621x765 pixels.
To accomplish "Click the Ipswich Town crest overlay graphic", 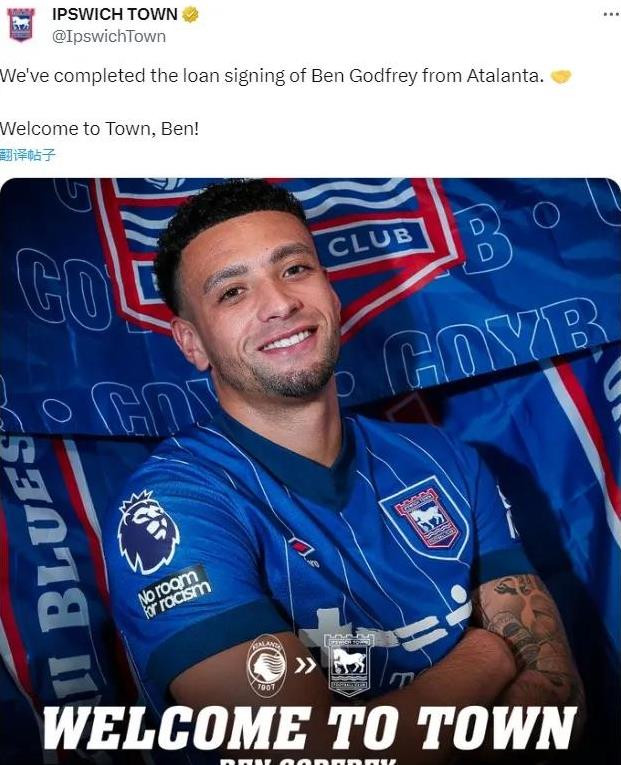I will coord(348,663).
